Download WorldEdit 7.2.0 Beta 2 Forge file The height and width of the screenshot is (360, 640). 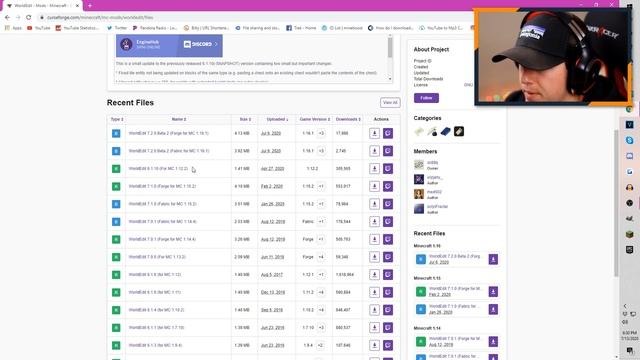(x=374, y=133)
